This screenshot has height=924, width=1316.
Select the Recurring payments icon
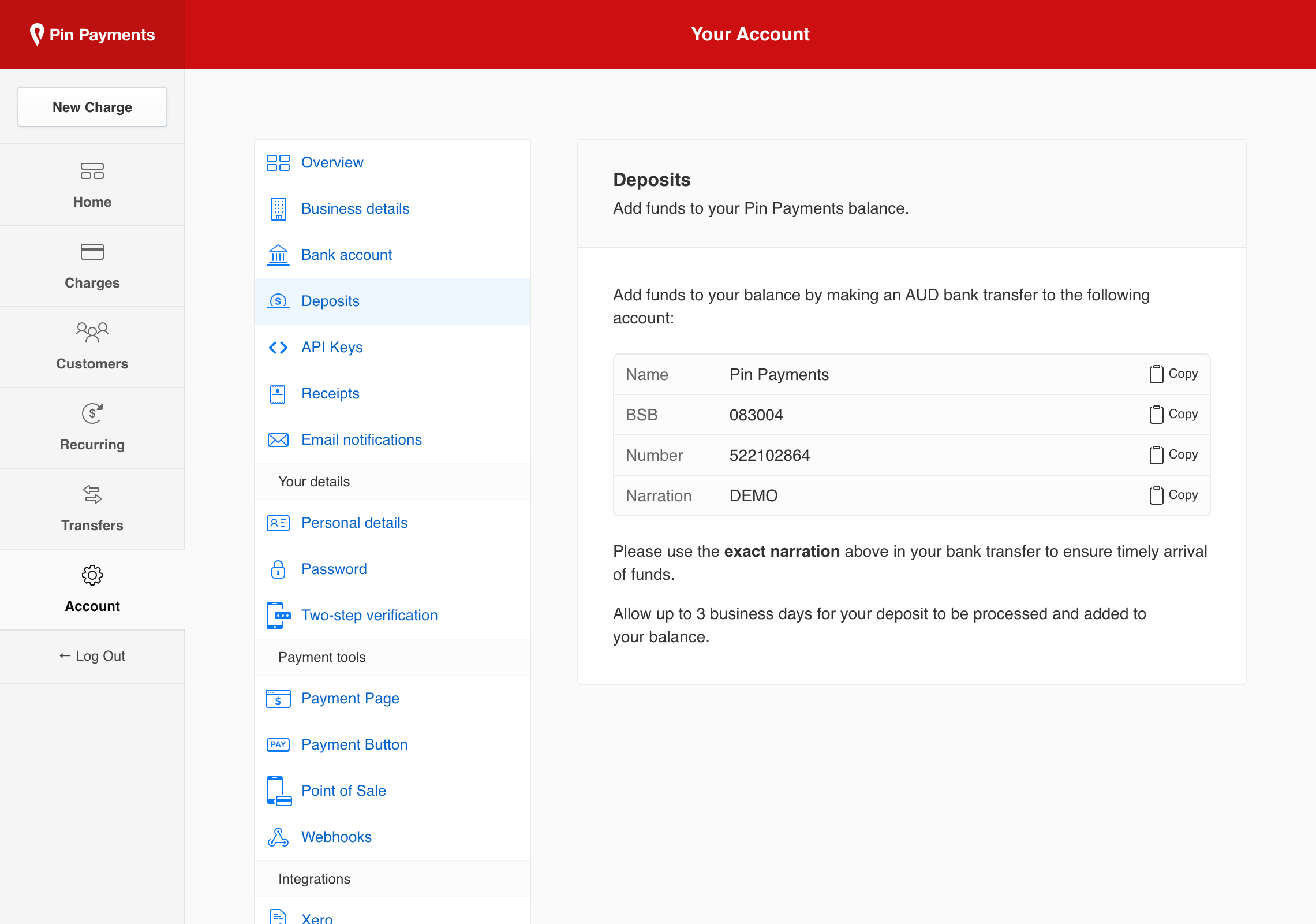tap(91, 413)
